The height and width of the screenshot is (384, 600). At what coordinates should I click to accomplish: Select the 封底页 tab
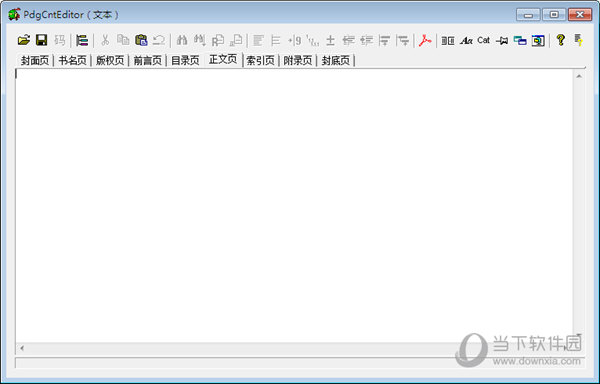(x=336, y=60)
